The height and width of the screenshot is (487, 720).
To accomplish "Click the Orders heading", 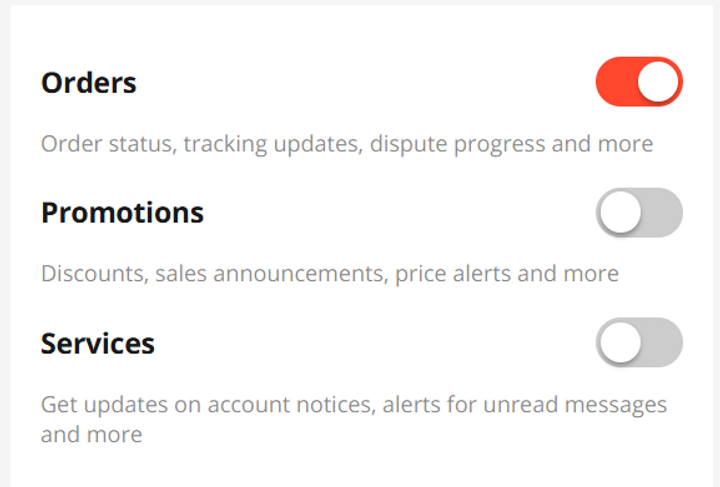I will [89, 83].
